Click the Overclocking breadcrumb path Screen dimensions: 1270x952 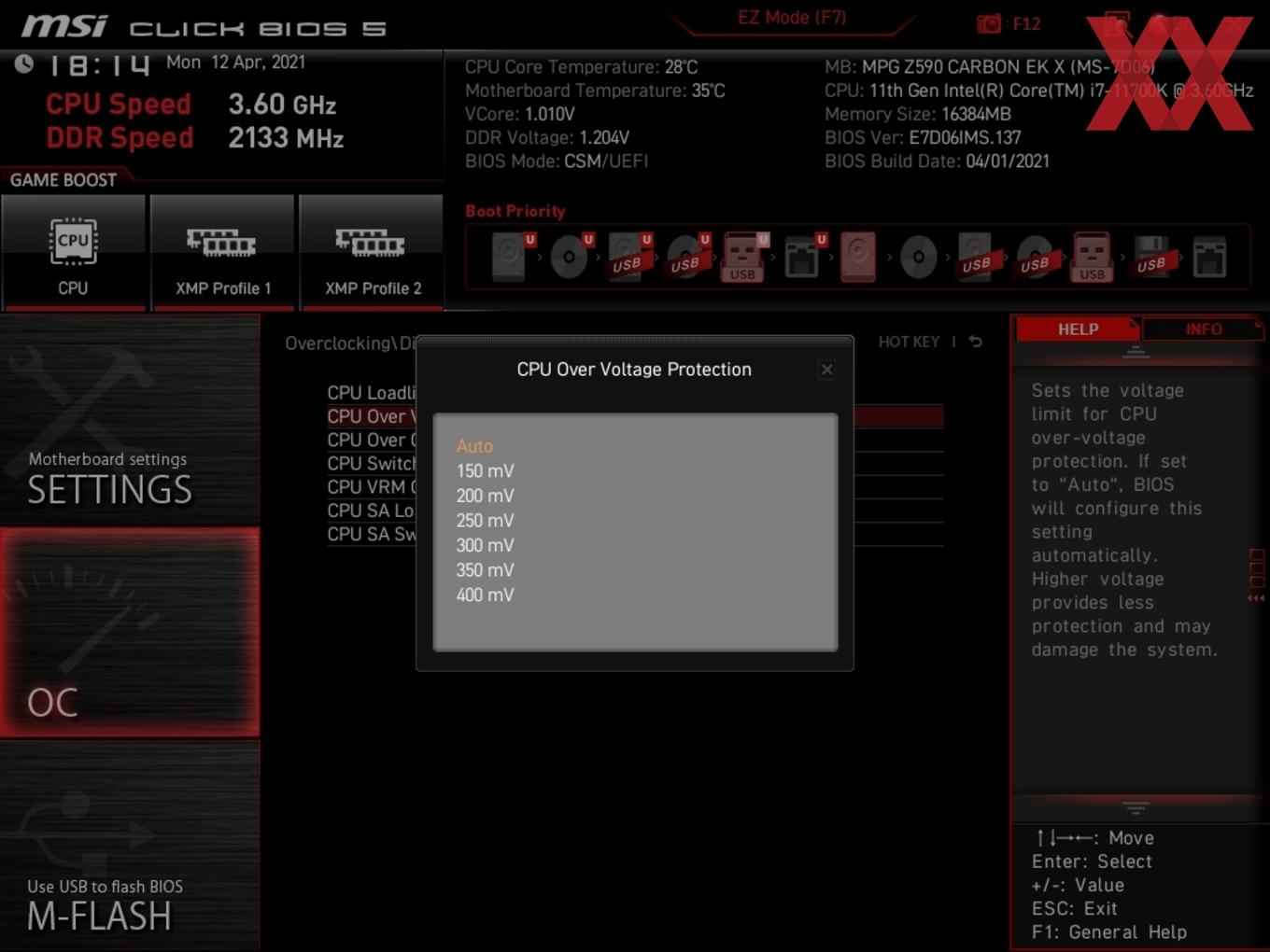[x=350, y=343]
